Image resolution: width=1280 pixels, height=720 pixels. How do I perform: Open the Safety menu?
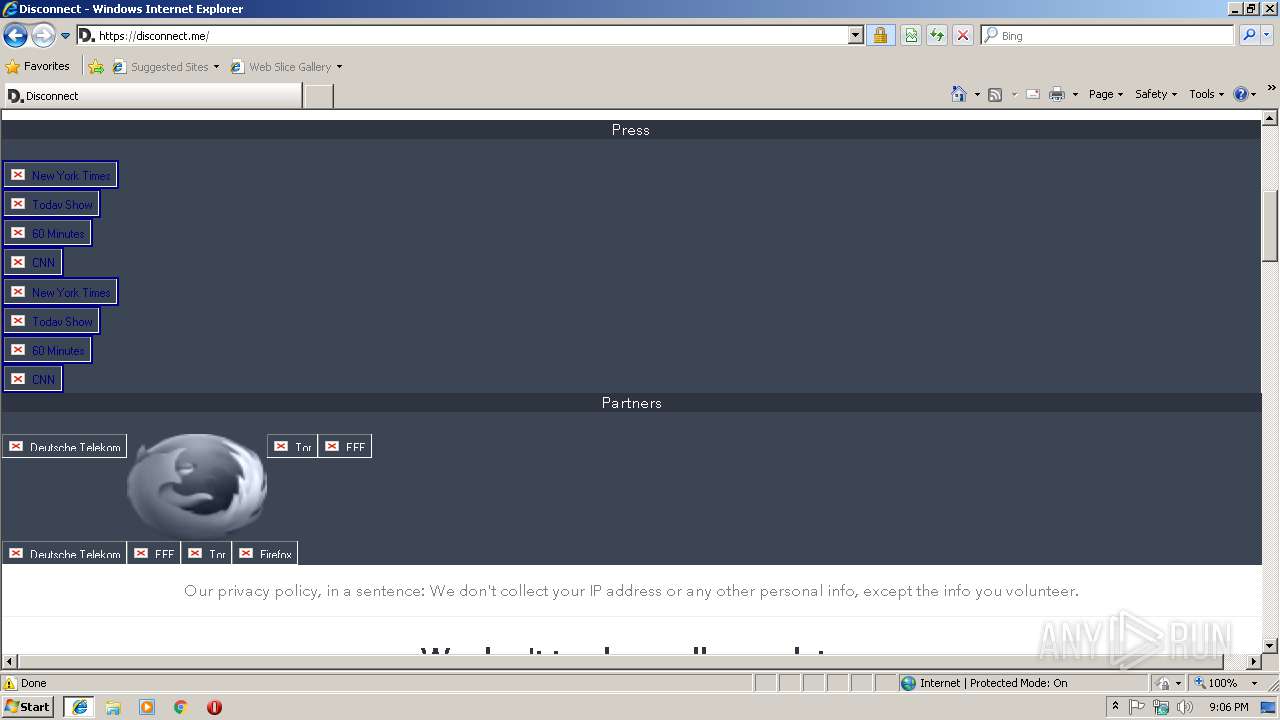click(x=1156, y=94)
